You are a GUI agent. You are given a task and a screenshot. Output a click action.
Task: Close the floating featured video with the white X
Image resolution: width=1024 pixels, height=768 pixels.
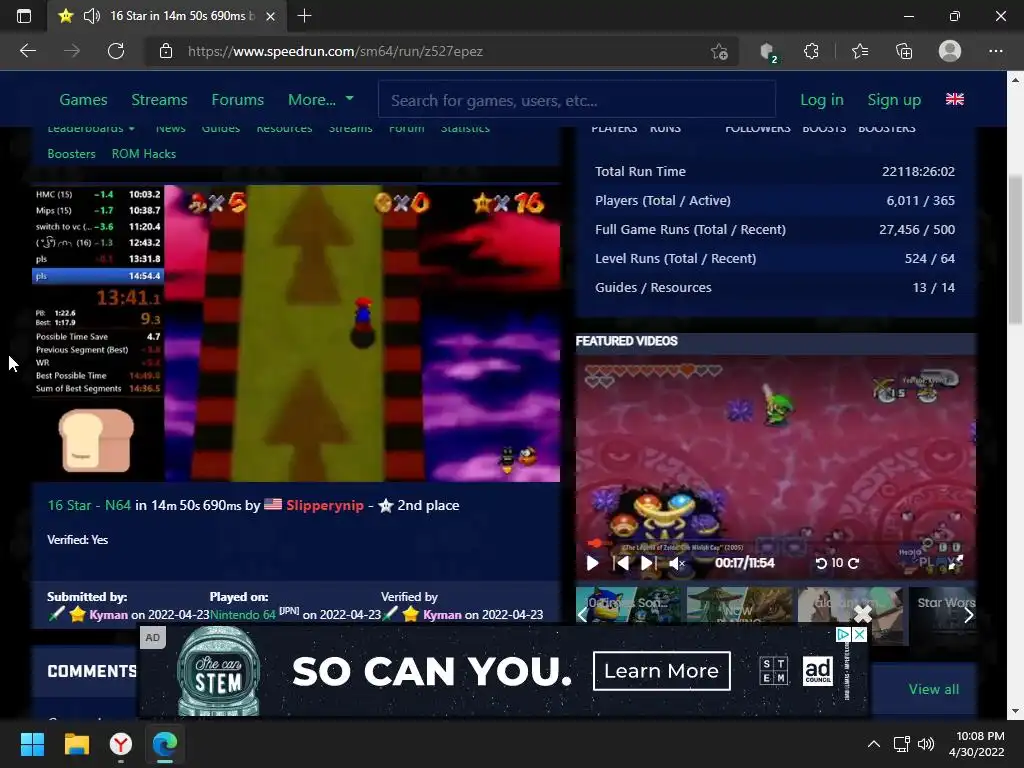(x=863, y=614)
